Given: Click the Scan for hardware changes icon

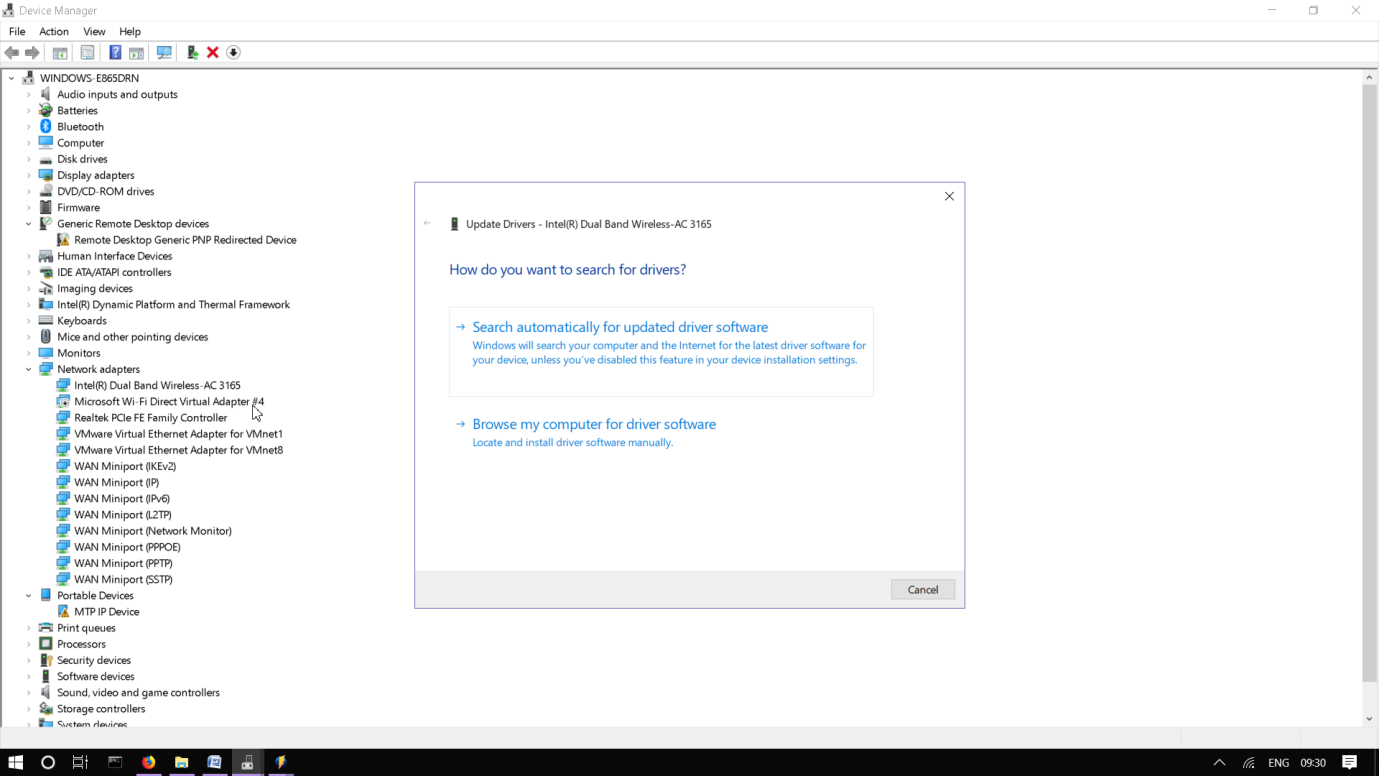Looking at the screenshot, I should (x=163, y=52).
